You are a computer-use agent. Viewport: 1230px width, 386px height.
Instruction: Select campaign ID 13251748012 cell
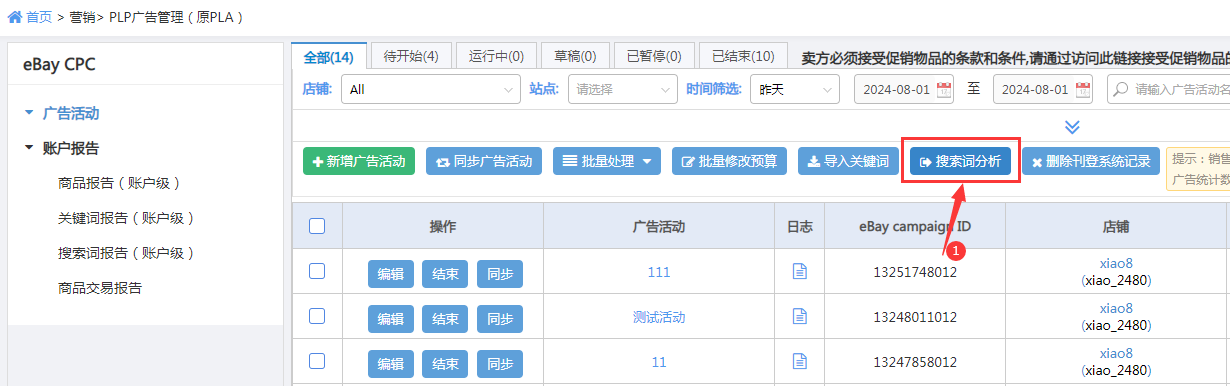pyautogui.click(x=915, y=272)
